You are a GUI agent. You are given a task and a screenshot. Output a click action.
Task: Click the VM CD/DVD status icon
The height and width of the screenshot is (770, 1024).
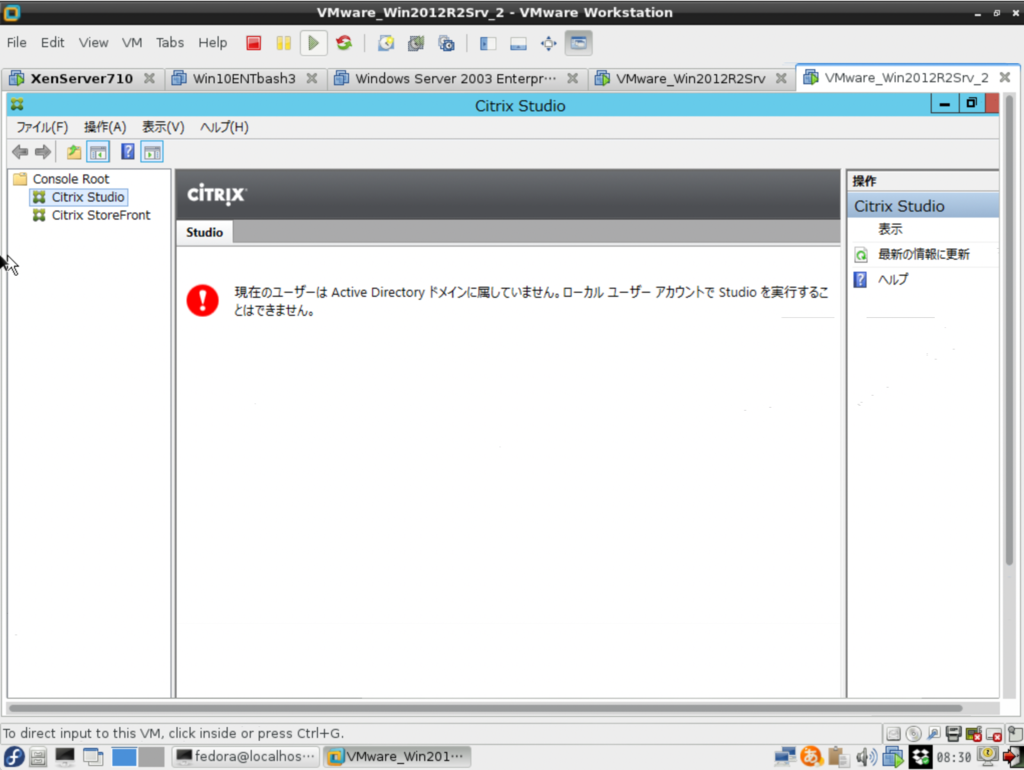(914, 734)
